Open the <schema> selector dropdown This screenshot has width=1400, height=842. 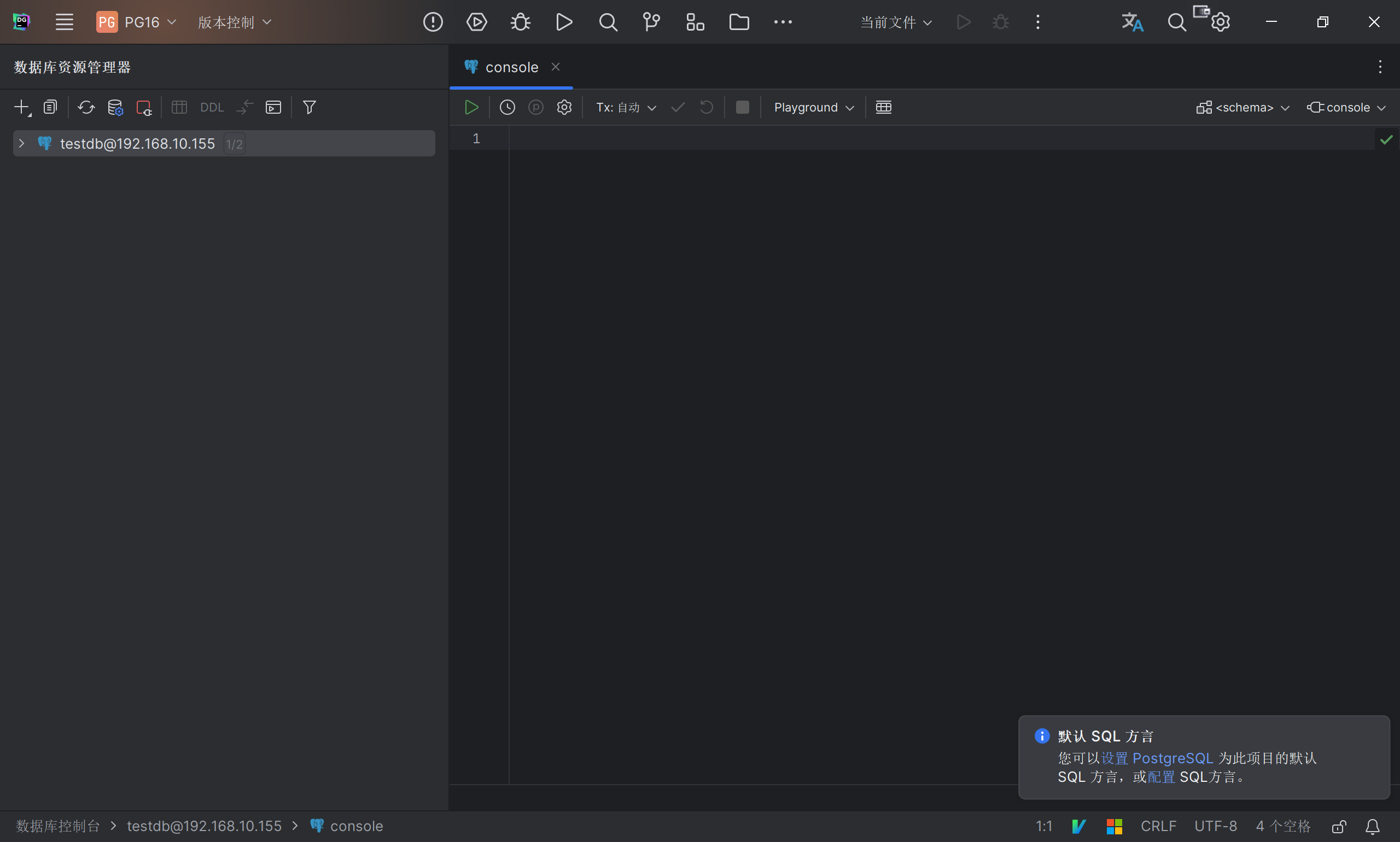[1243, 107]
